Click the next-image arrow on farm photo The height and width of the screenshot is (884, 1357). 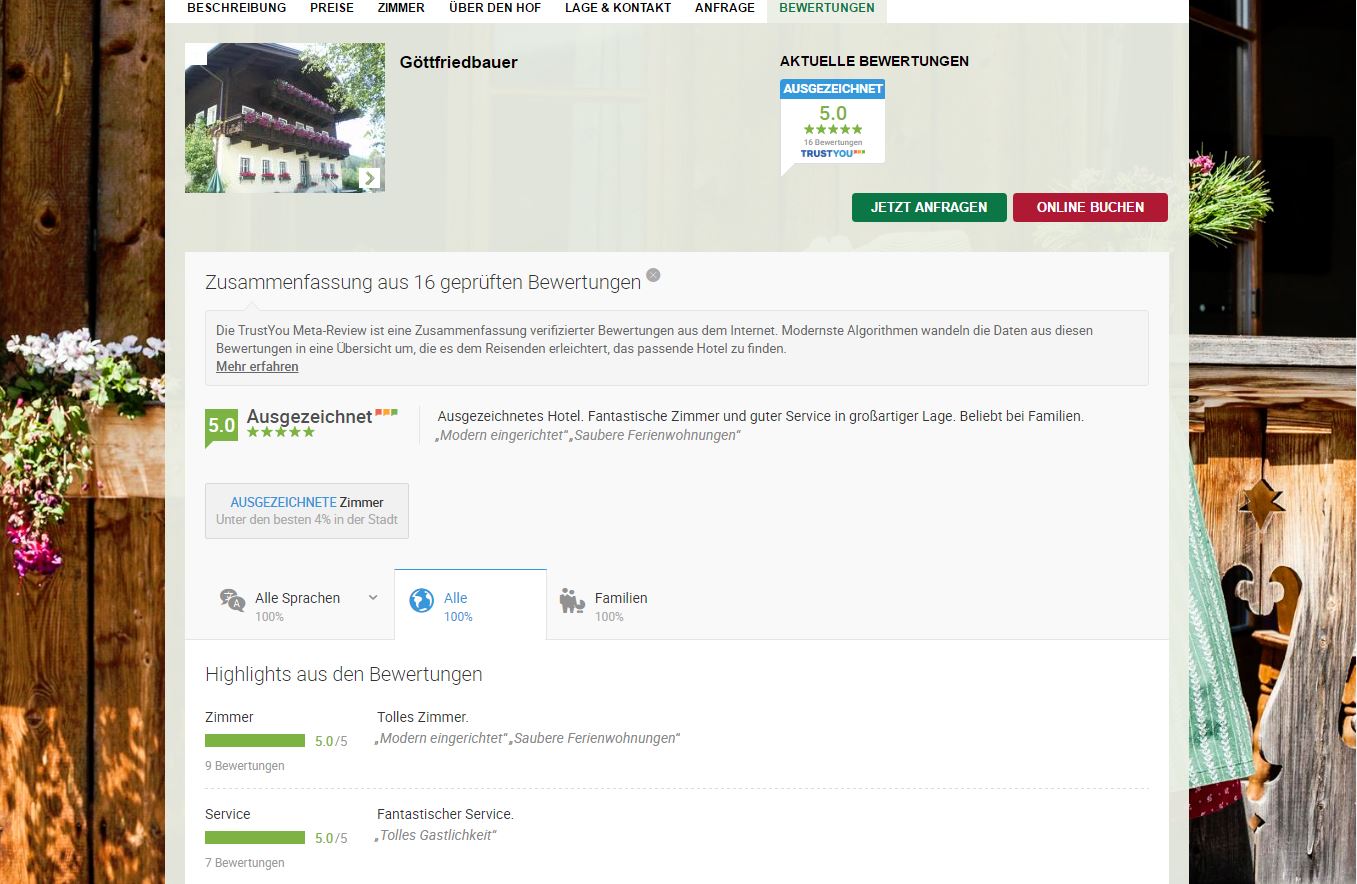[x=370, y=178]
